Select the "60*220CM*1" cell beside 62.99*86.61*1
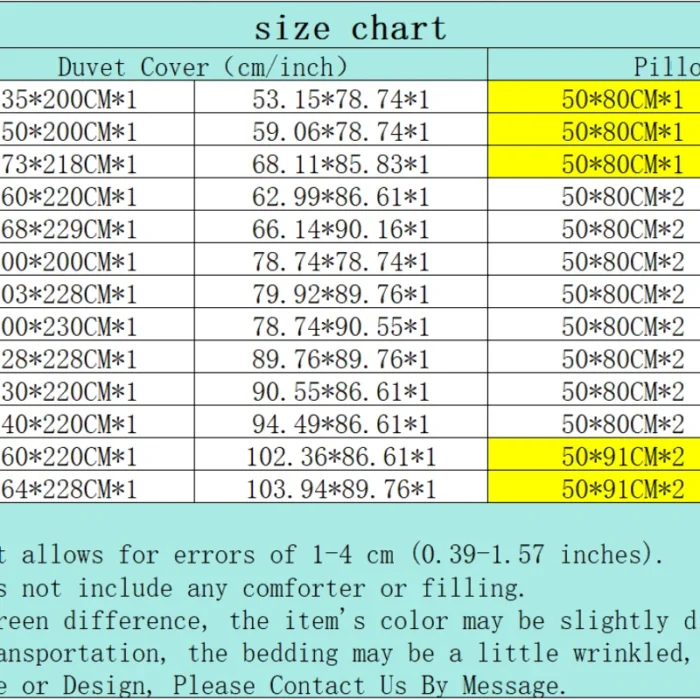Screen dimensions: 700x700 point(97,195)
